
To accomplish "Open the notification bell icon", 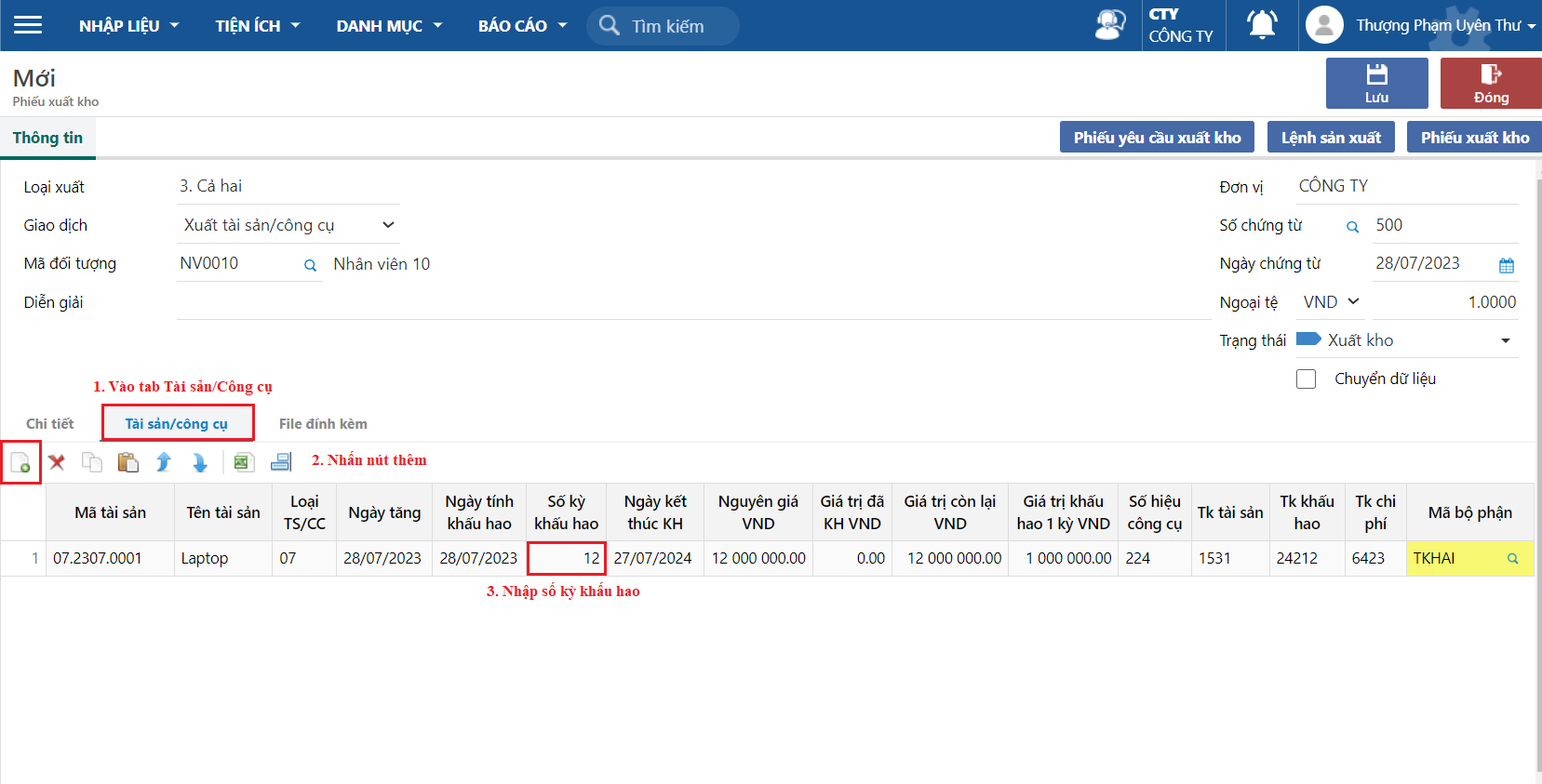I will 1261,25.
